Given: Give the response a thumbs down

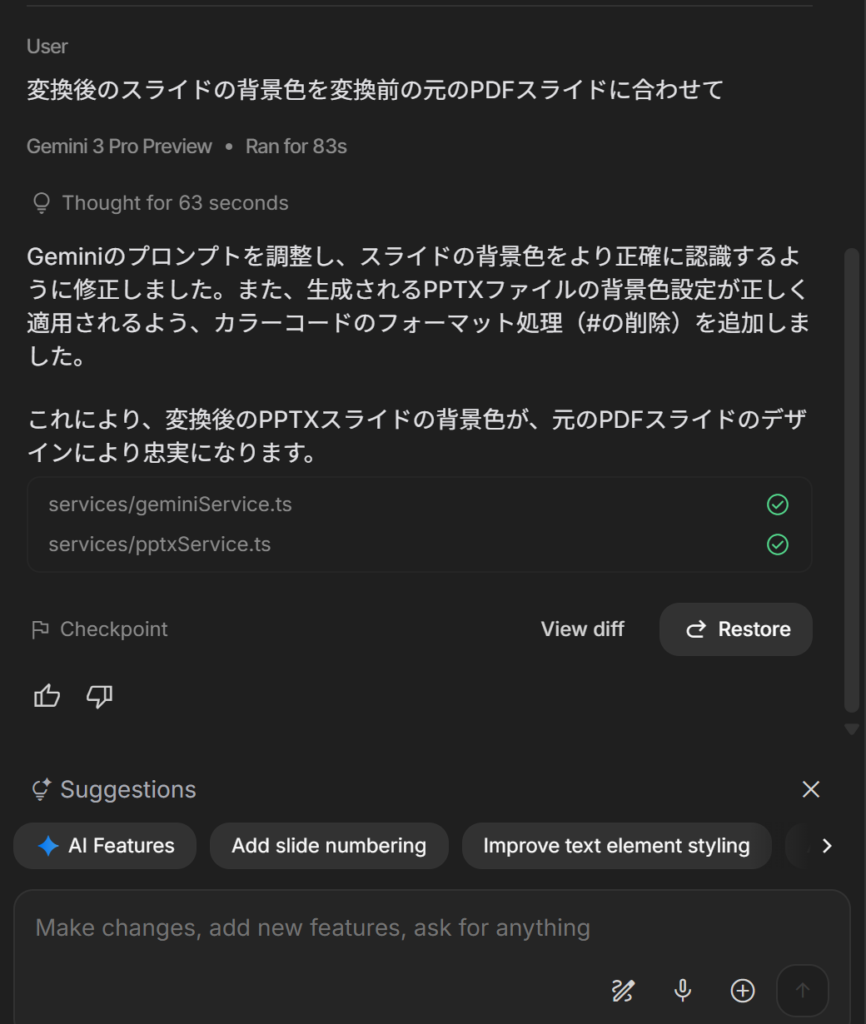Looking at the screenshot, I should [99, 696].
